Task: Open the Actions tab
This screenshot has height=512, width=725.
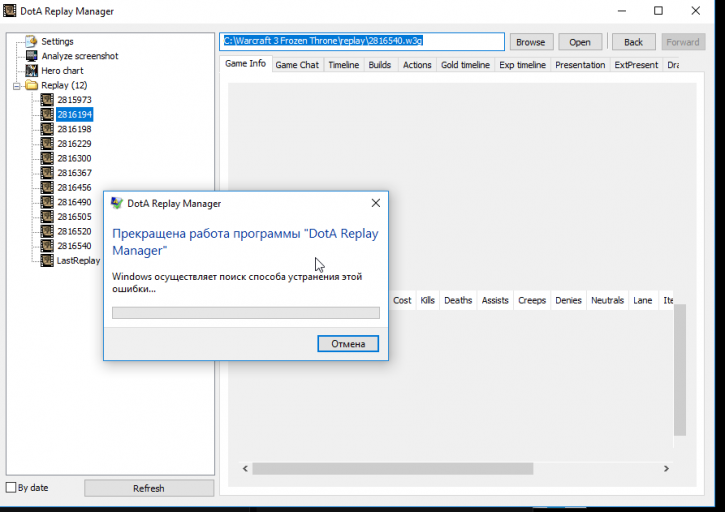Action: tap(417, 65)
